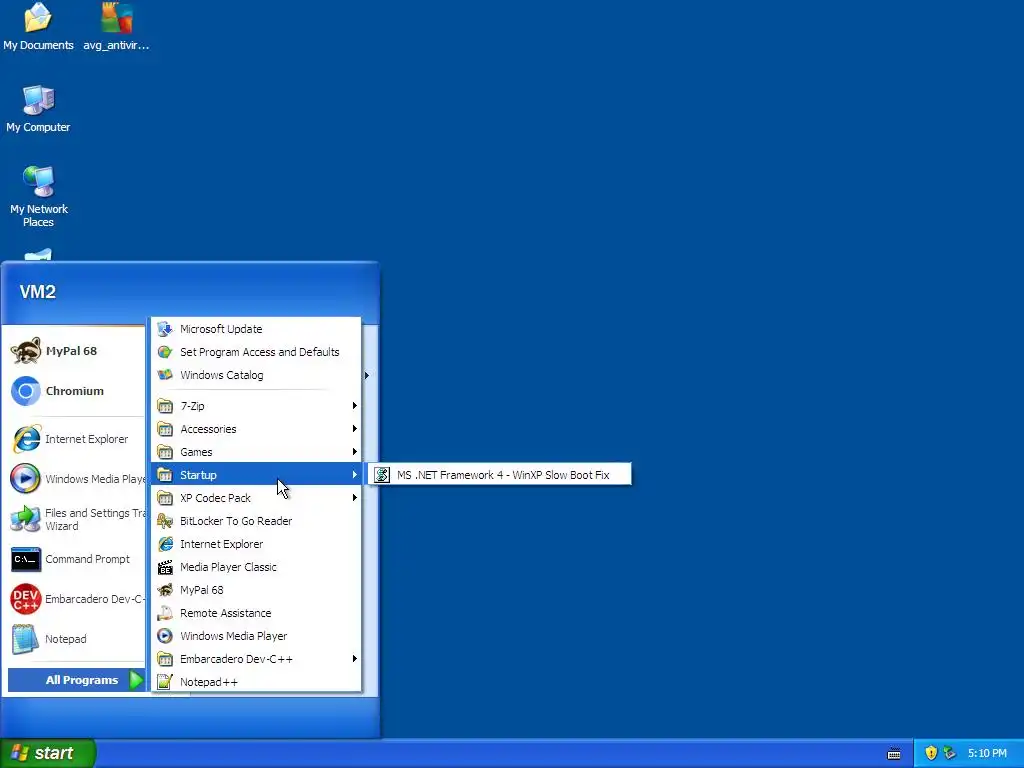Click the 5:10 PM clock
This screenshot has width=1024, height=768.
(x=987, y=753)
